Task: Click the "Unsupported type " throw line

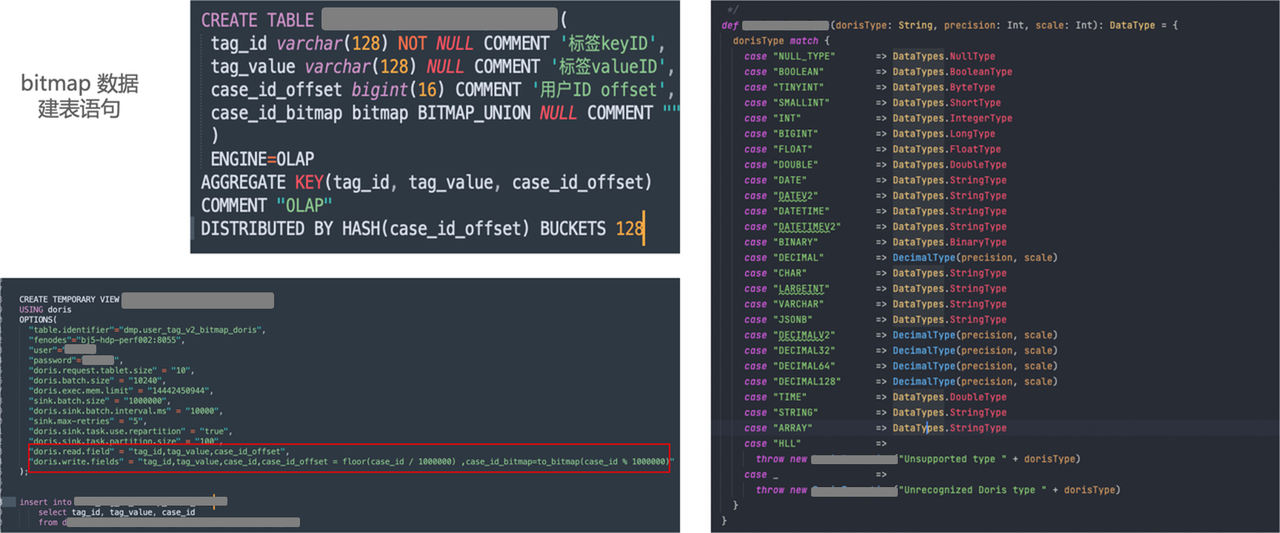Action: (918, 459)
